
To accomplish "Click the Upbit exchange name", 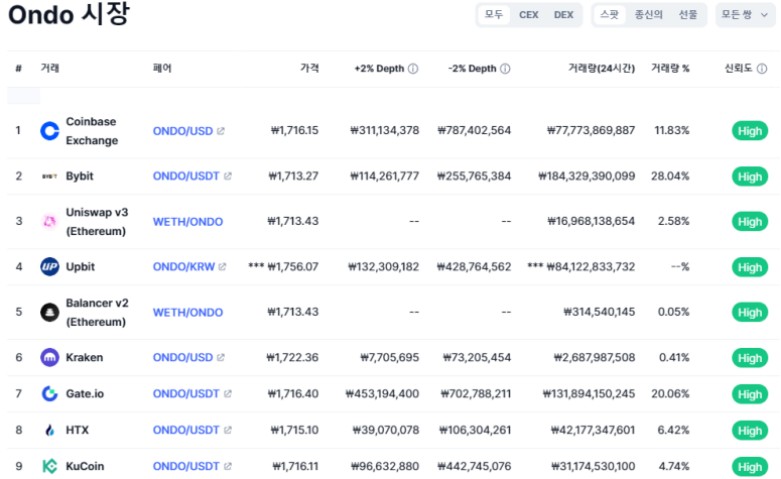I will [x=80, y=267].
